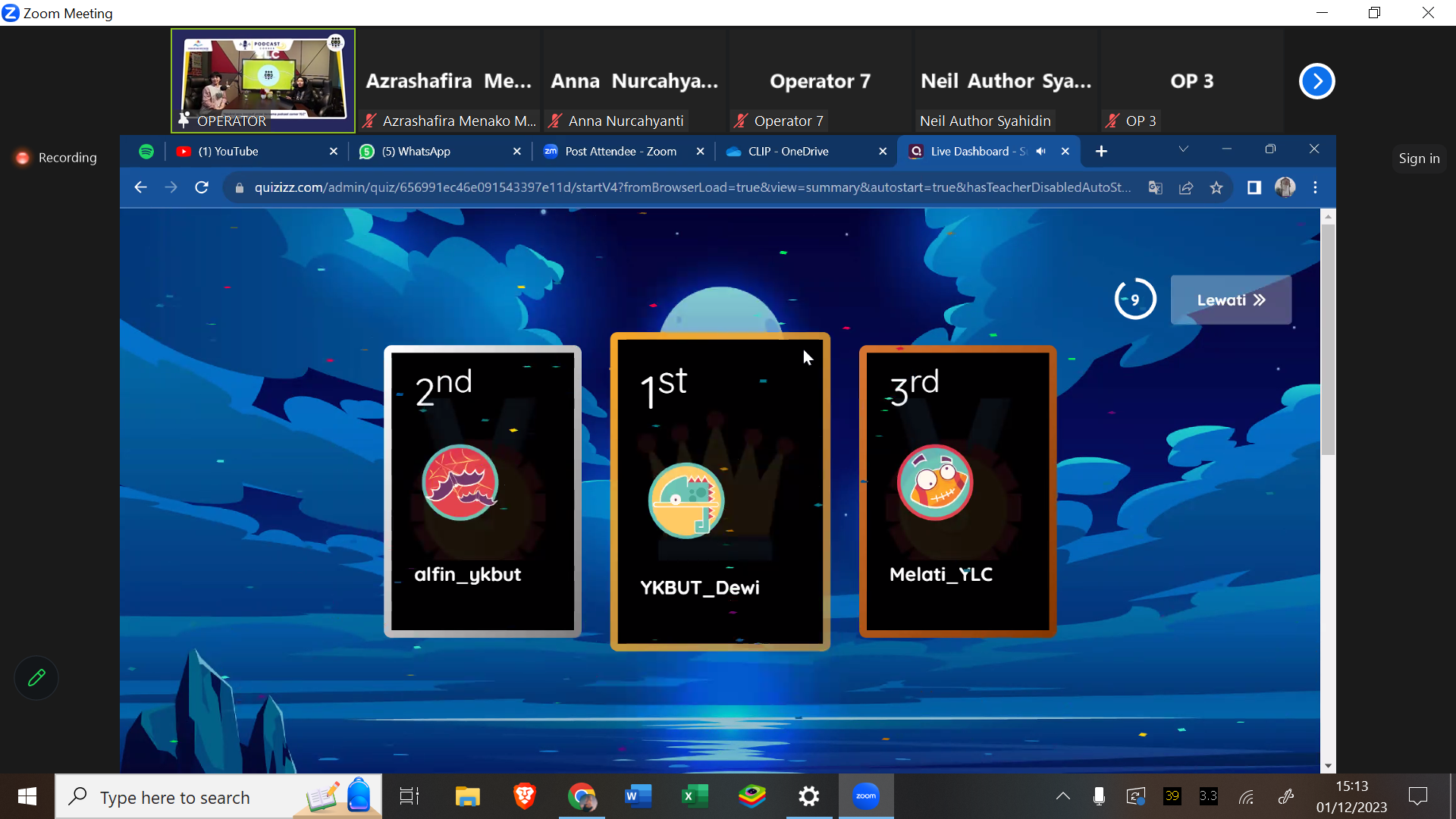Click the Sign in button
1456x819 pixels.
coord(1419,158)
